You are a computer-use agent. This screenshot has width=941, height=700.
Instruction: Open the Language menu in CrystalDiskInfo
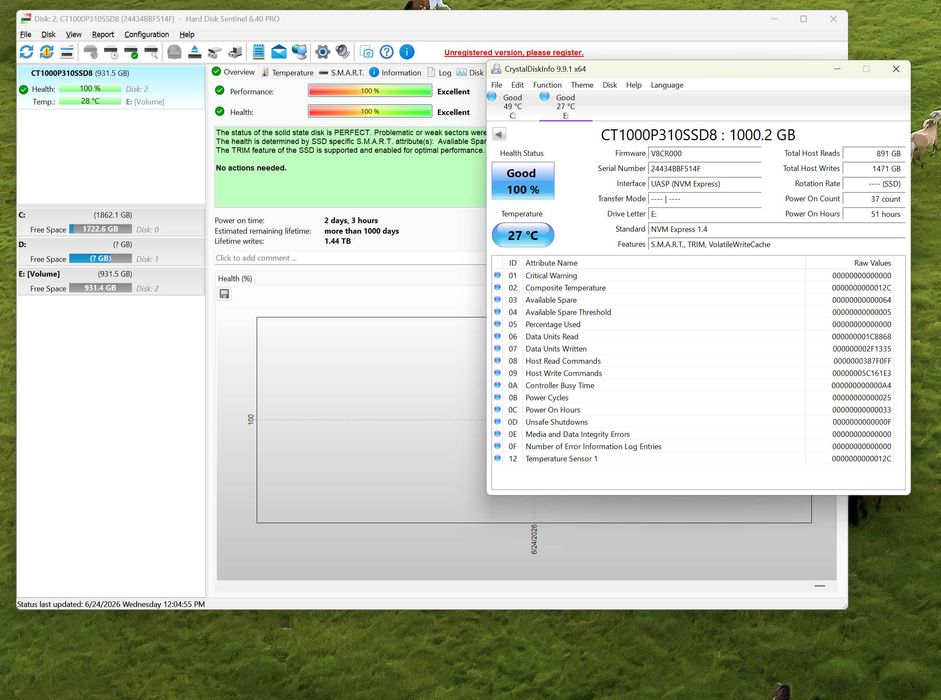pyautogui.click(x=667, y=85)
